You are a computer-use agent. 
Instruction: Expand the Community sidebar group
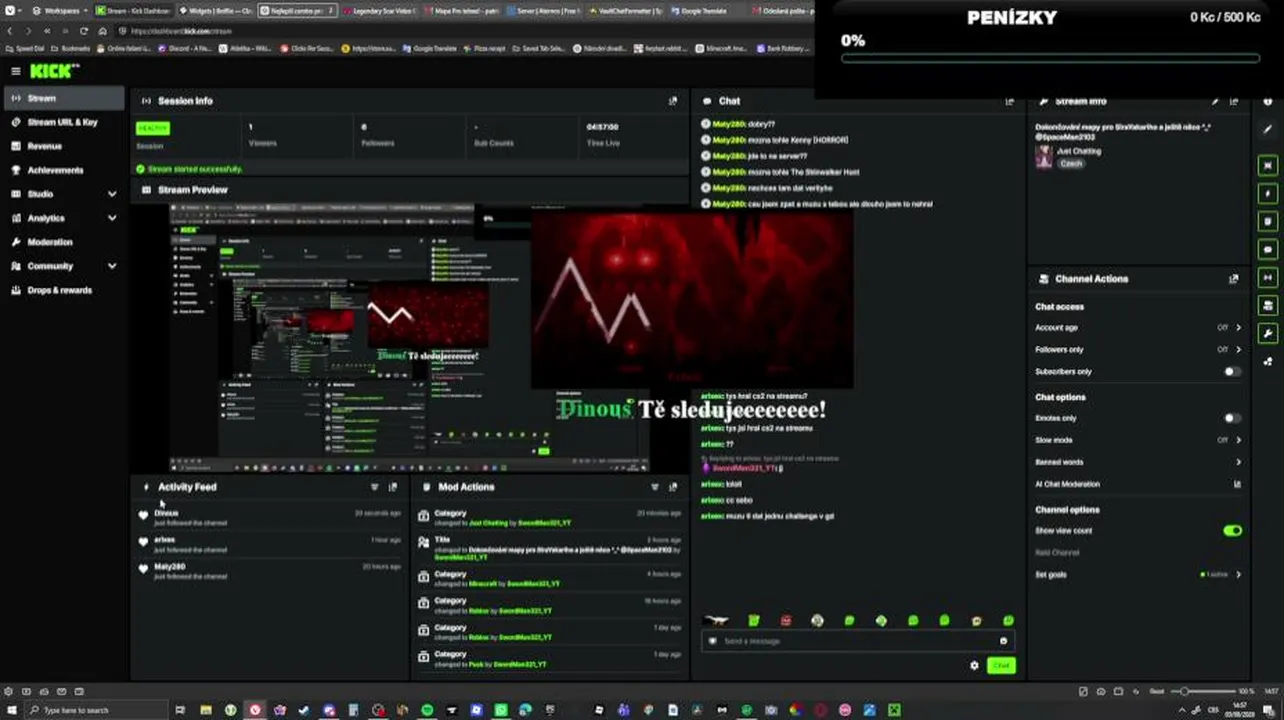point(65,266)
